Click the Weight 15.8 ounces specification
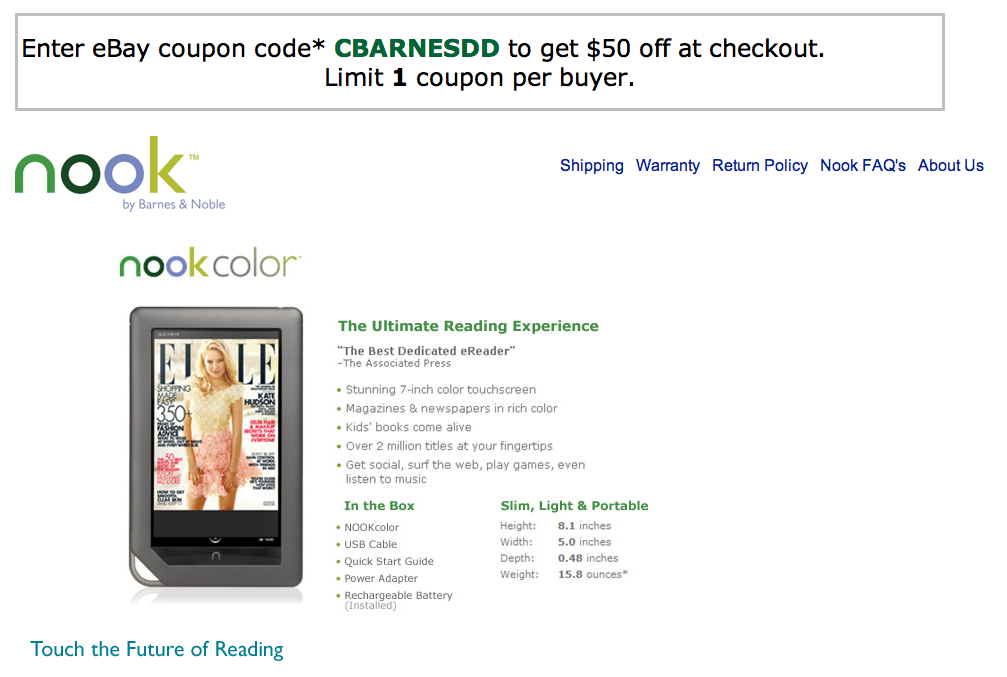Image resolution: width=1007 pixels, height=677 pixels. click(564, 574)
